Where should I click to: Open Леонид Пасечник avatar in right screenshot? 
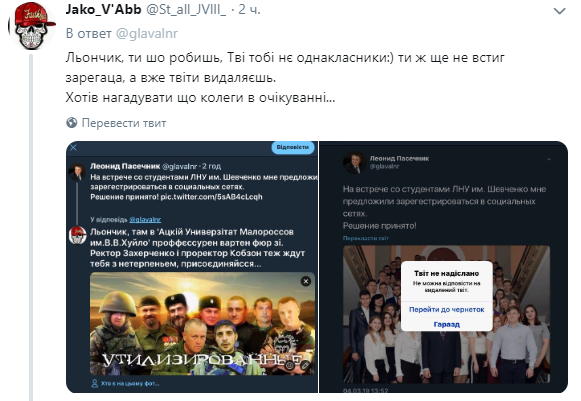[354, 162]
